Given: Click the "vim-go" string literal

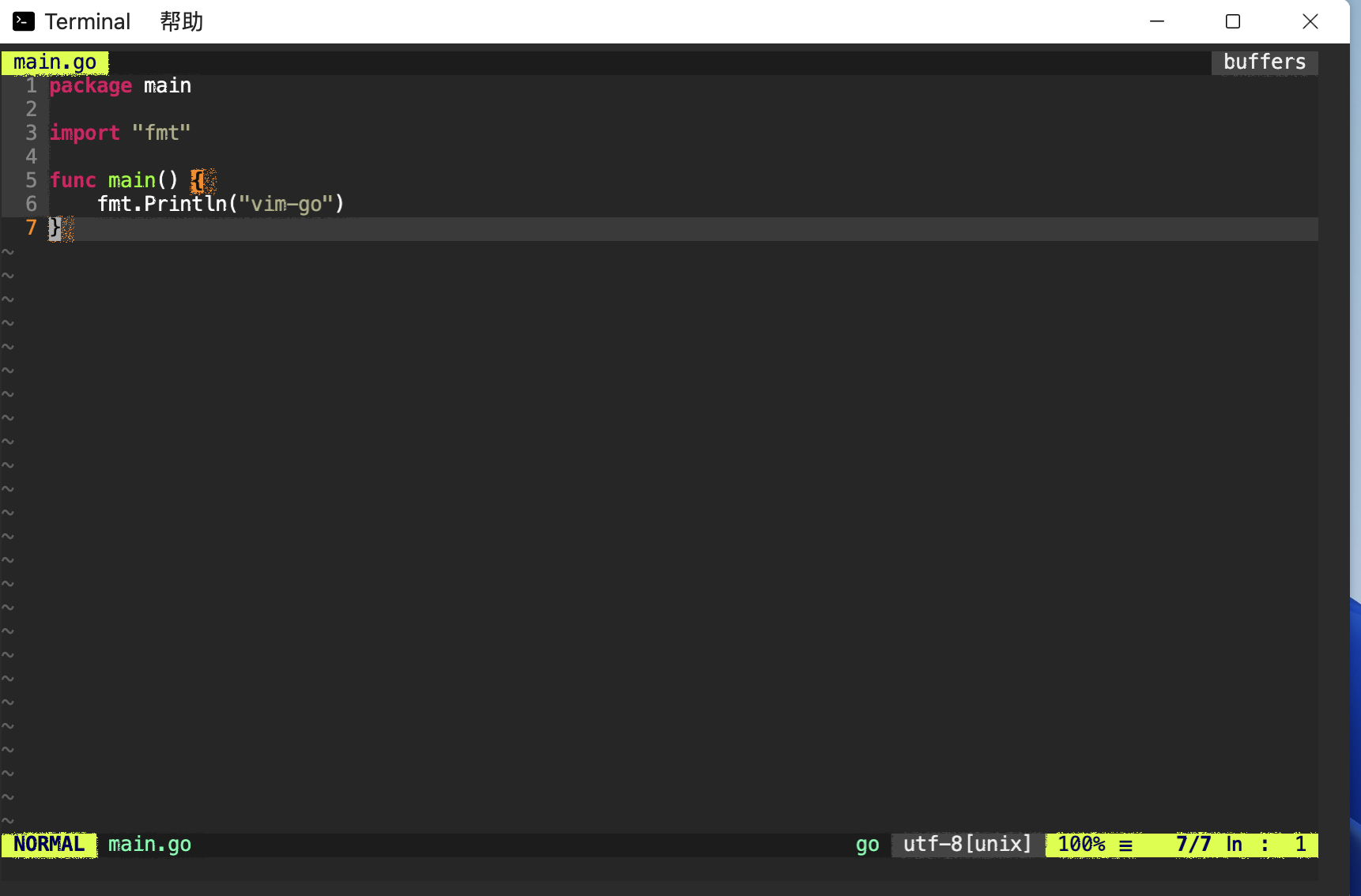Looking at the screenshot, I should (286, 204).
